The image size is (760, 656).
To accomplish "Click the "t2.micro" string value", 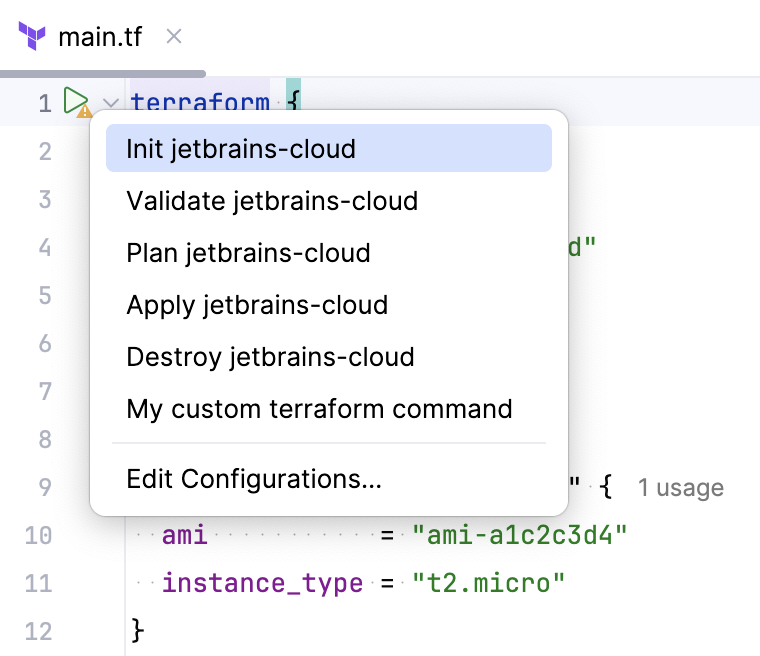I will [488, 583].
